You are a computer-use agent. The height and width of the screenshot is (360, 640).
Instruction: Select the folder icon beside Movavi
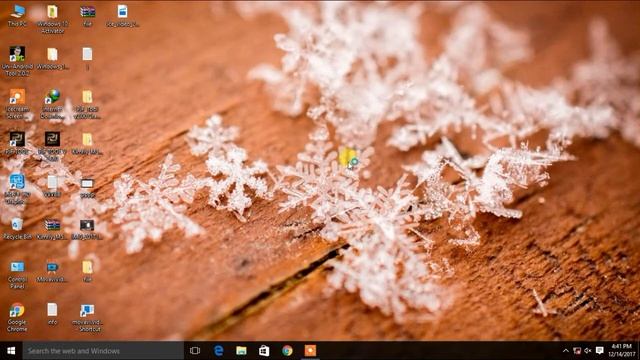[x=87, y=271]
